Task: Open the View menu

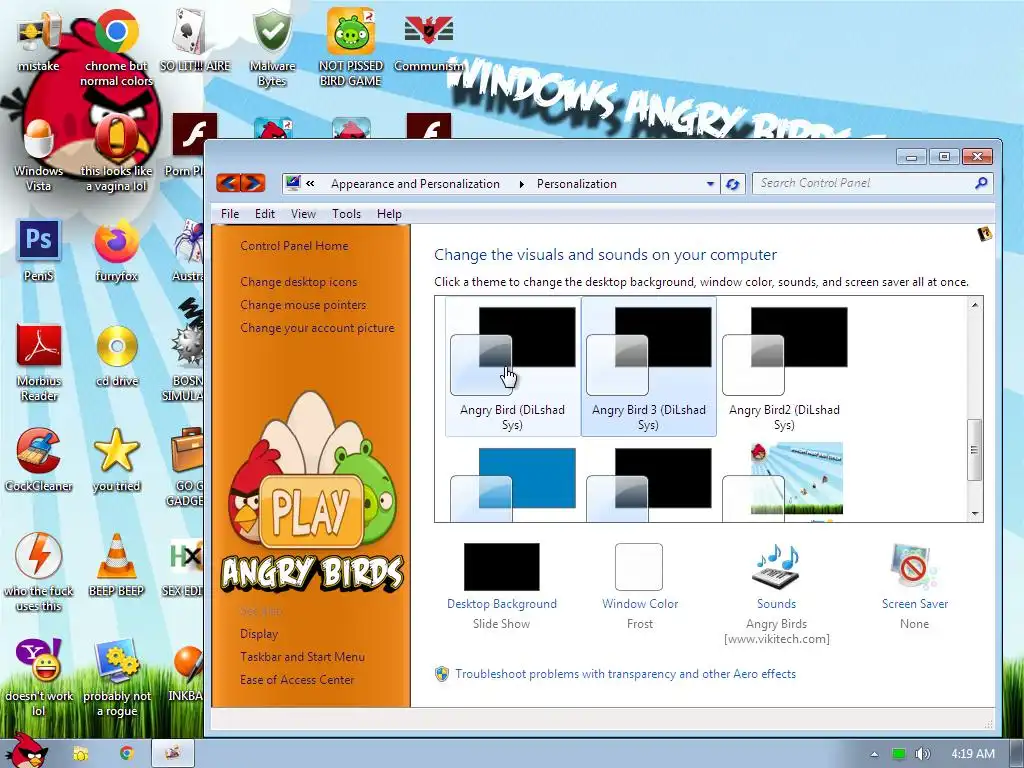Action: [303, 214]
